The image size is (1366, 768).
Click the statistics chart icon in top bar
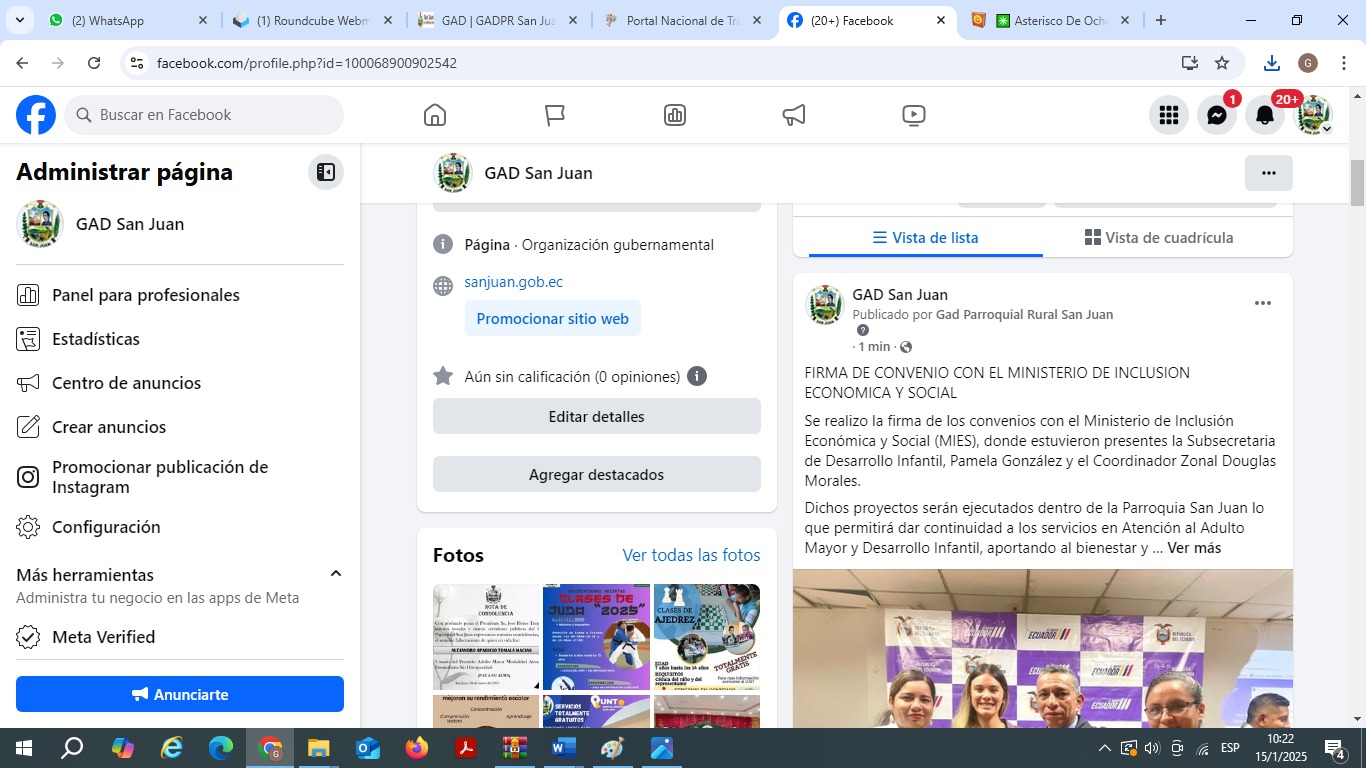(675, 115)
